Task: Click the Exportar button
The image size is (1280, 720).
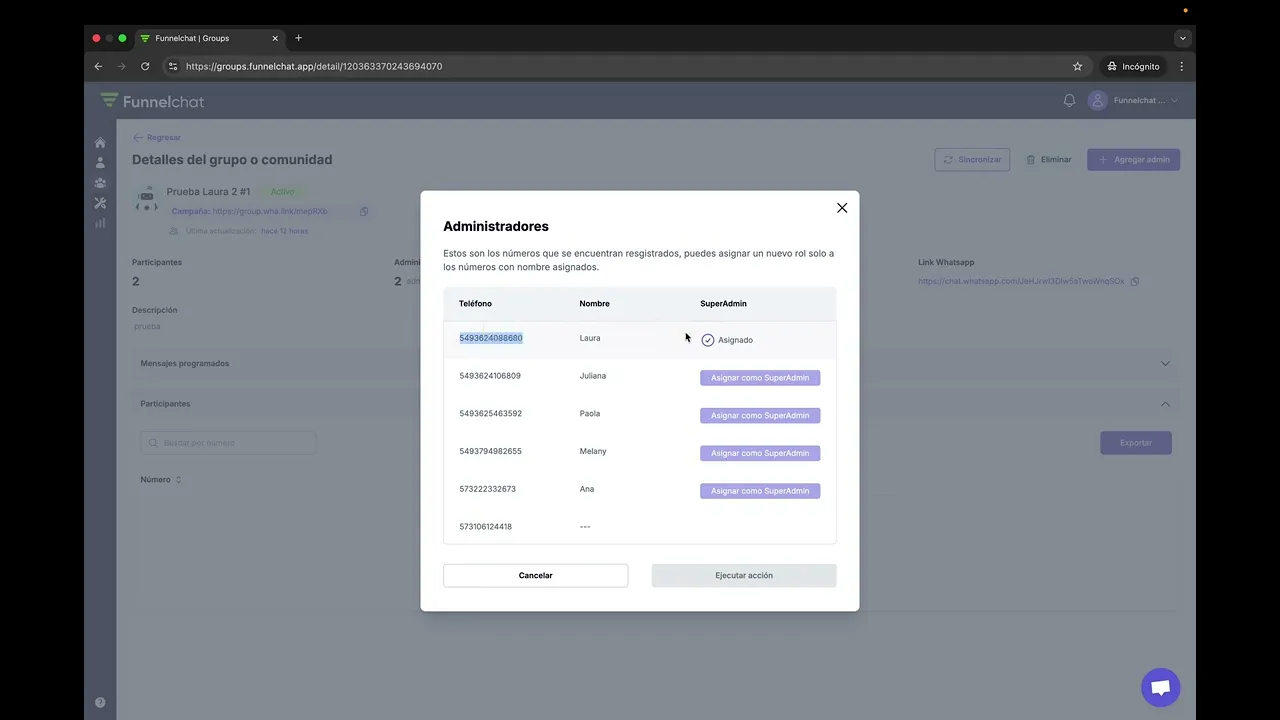Action: click(x=1136, y=443)
